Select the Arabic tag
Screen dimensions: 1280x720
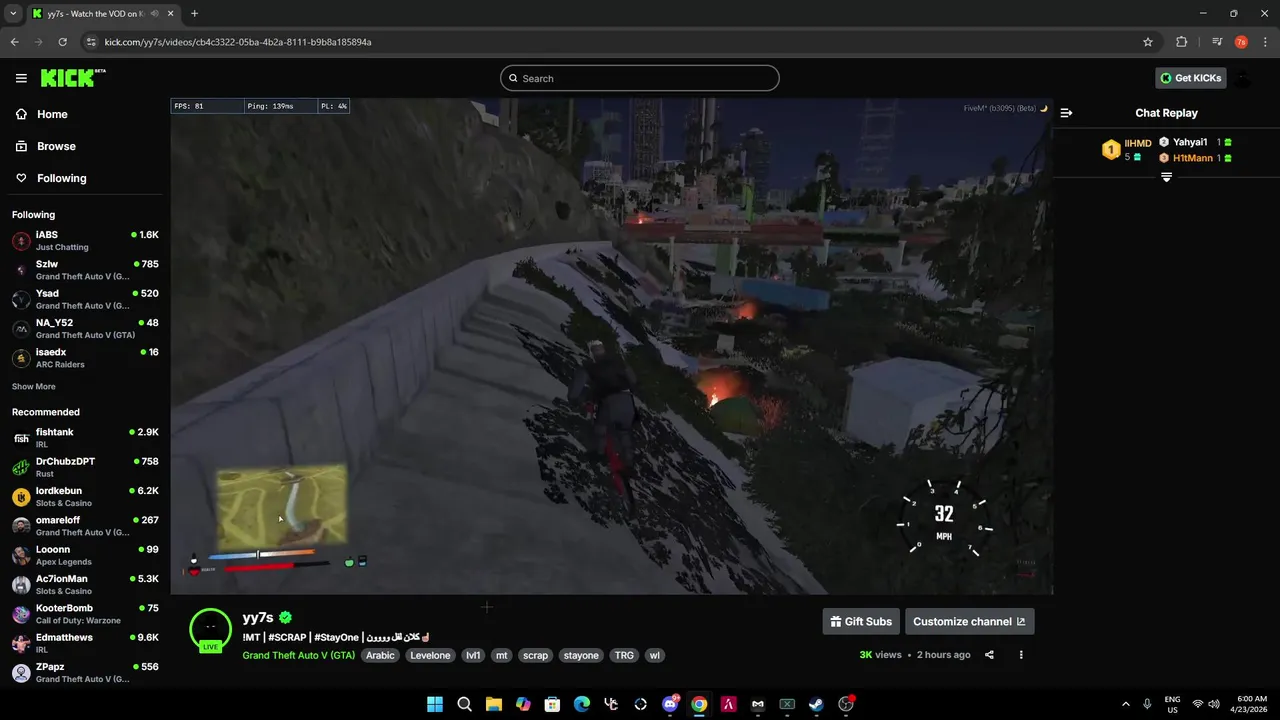click(380, 655)
